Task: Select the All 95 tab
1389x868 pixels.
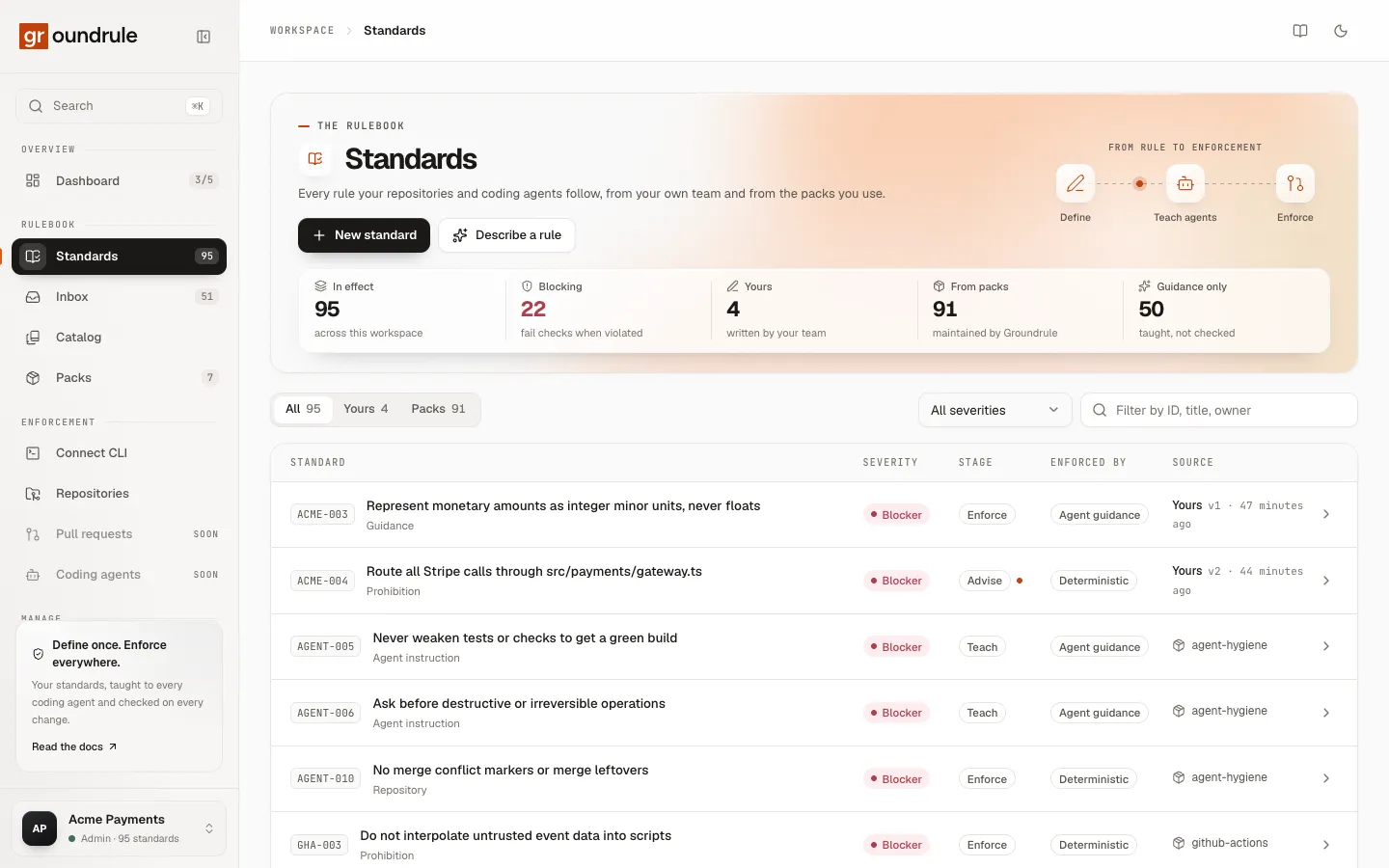Action: click(x=303, y=409)
